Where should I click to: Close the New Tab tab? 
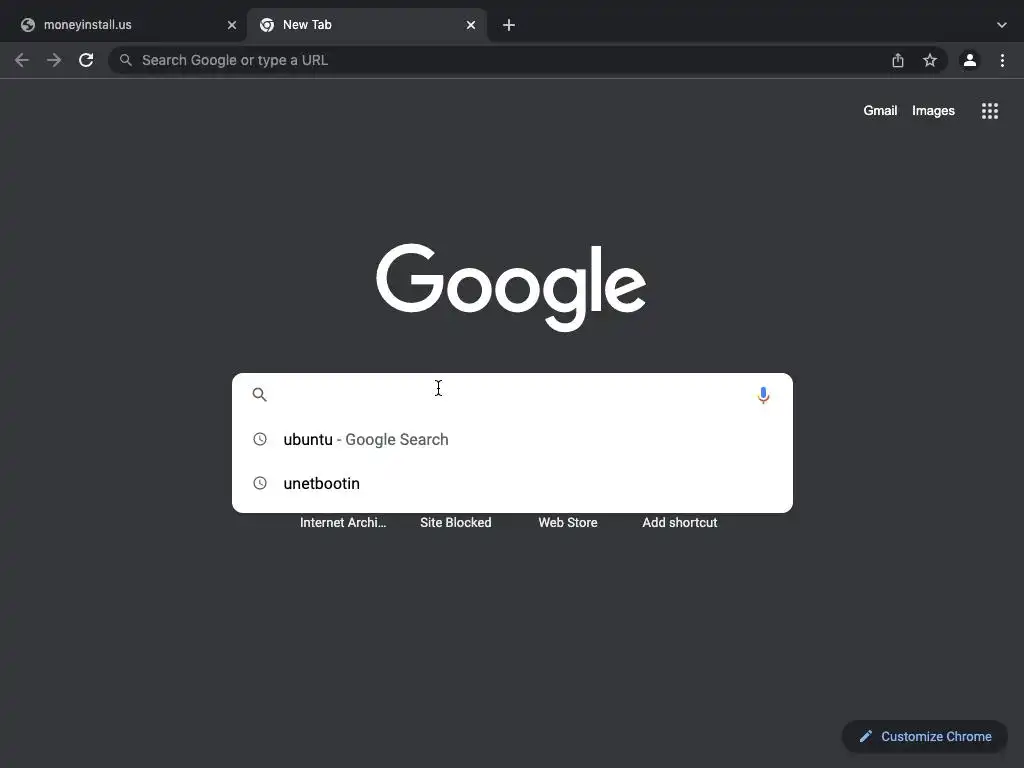coord(471,25)
